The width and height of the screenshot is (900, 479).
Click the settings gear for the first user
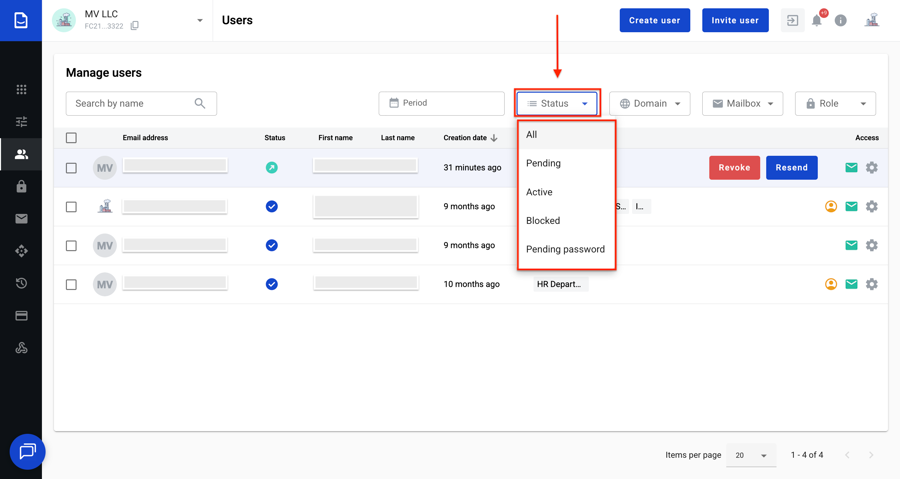872,168
